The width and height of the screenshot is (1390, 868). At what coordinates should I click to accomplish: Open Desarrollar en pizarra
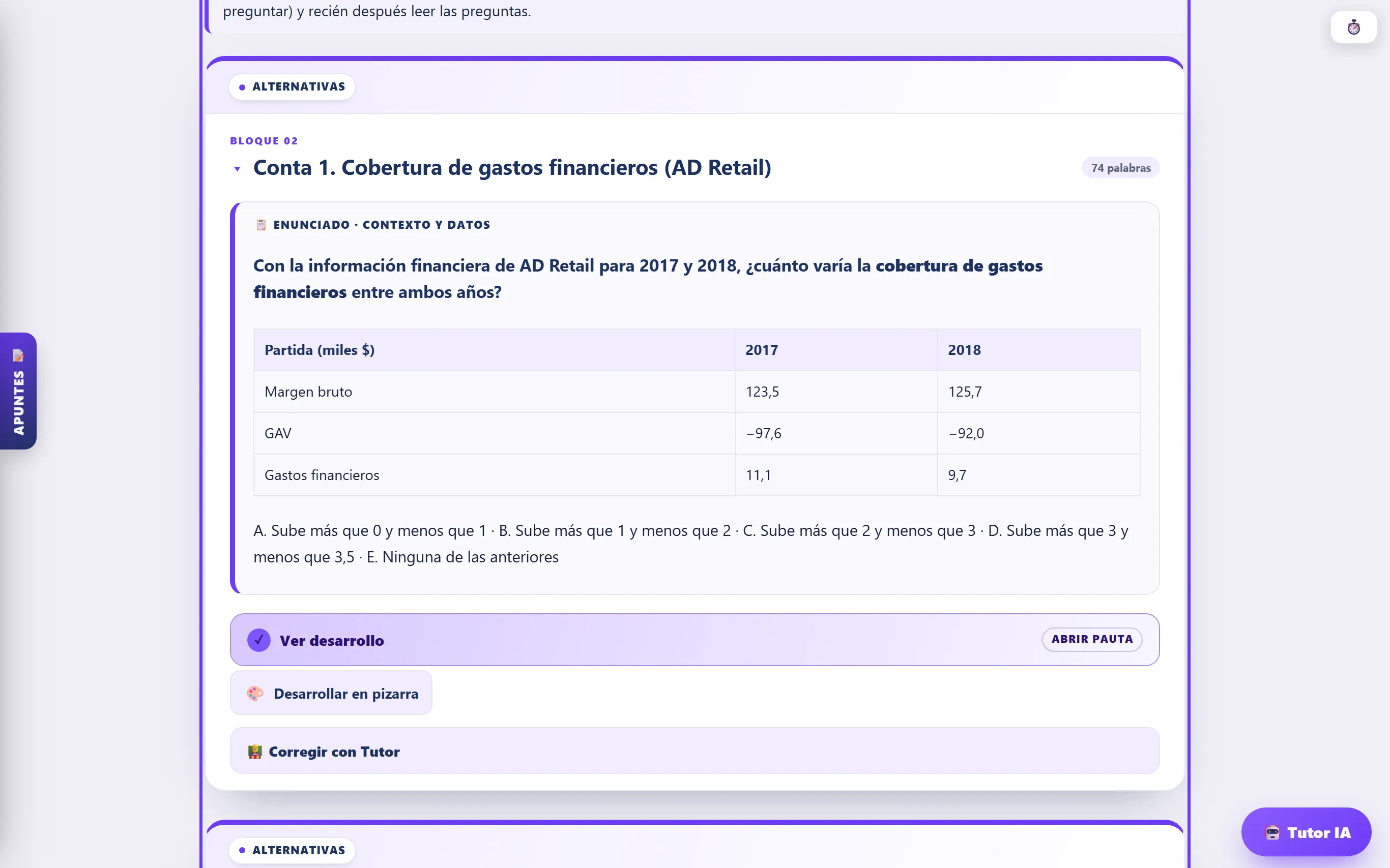coord(331,693)
